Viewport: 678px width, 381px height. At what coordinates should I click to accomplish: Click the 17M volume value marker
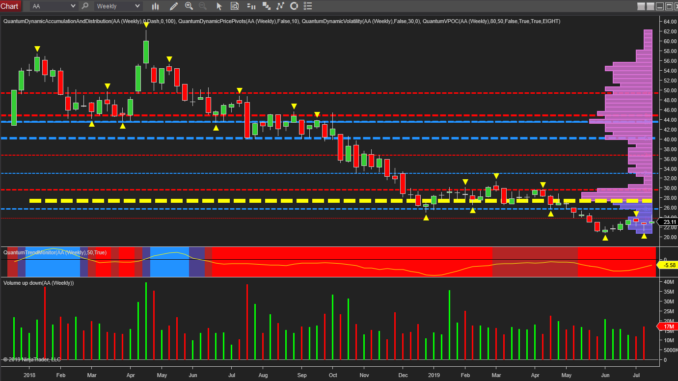[668, 327]
